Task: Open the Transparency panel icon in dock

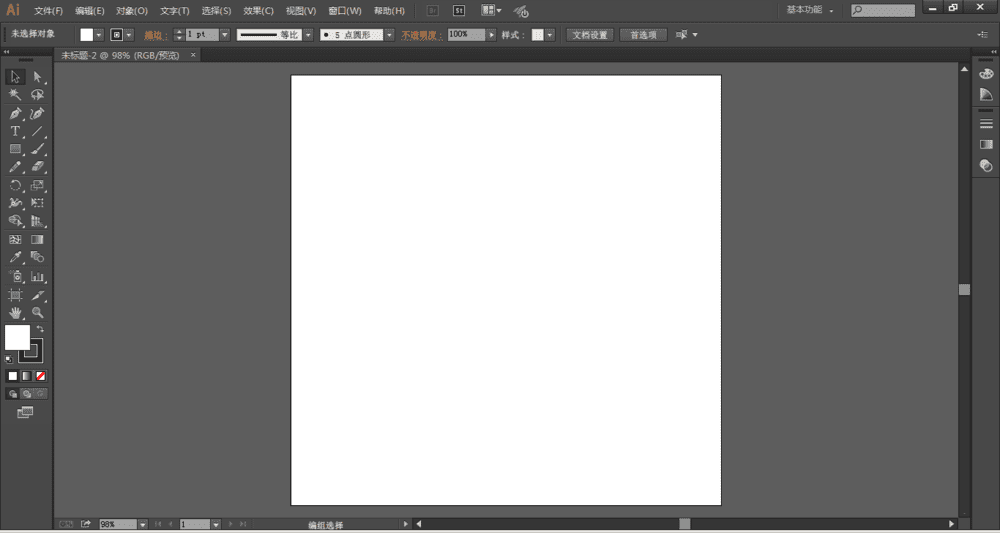Action: 986,166
